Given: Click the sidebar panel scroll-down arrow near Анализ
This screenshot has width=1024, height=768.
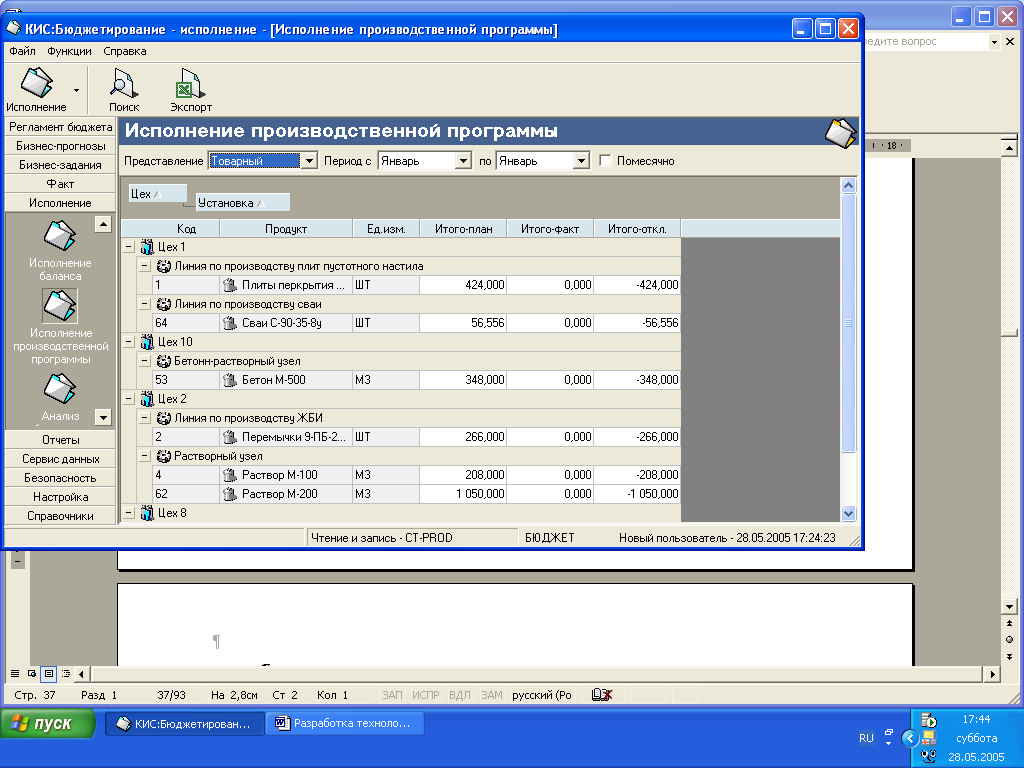Looking at the screenshot, I should 103,417.
